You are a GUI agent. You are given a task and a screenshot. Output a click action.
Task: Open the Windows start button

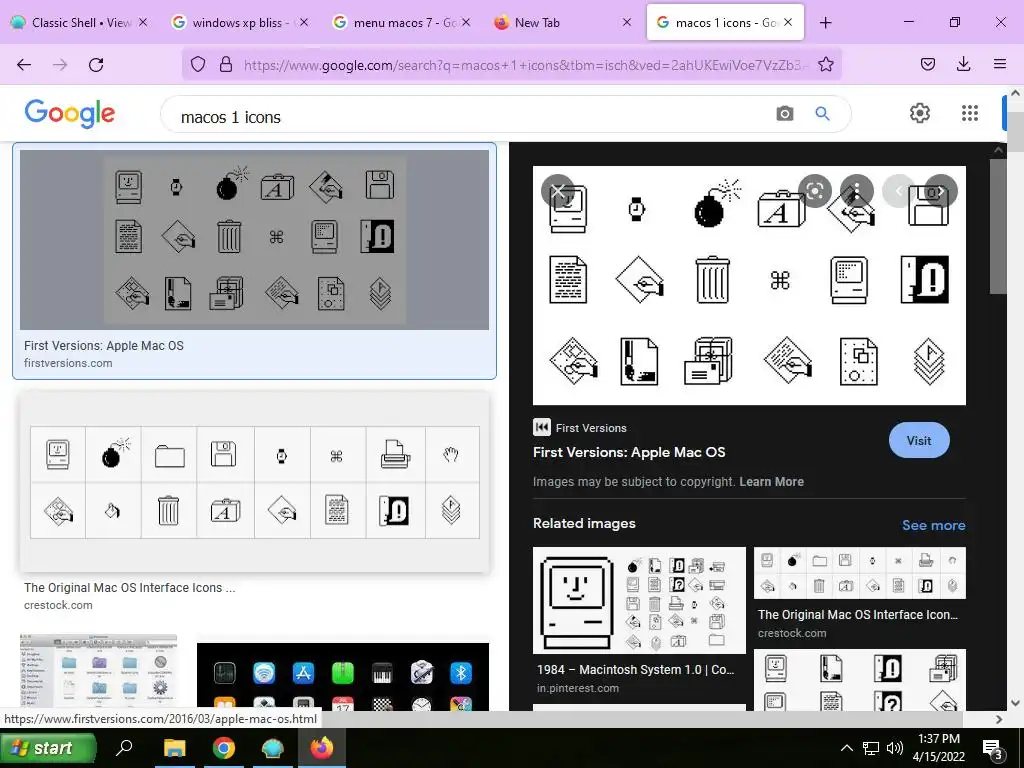coord(48,748)
